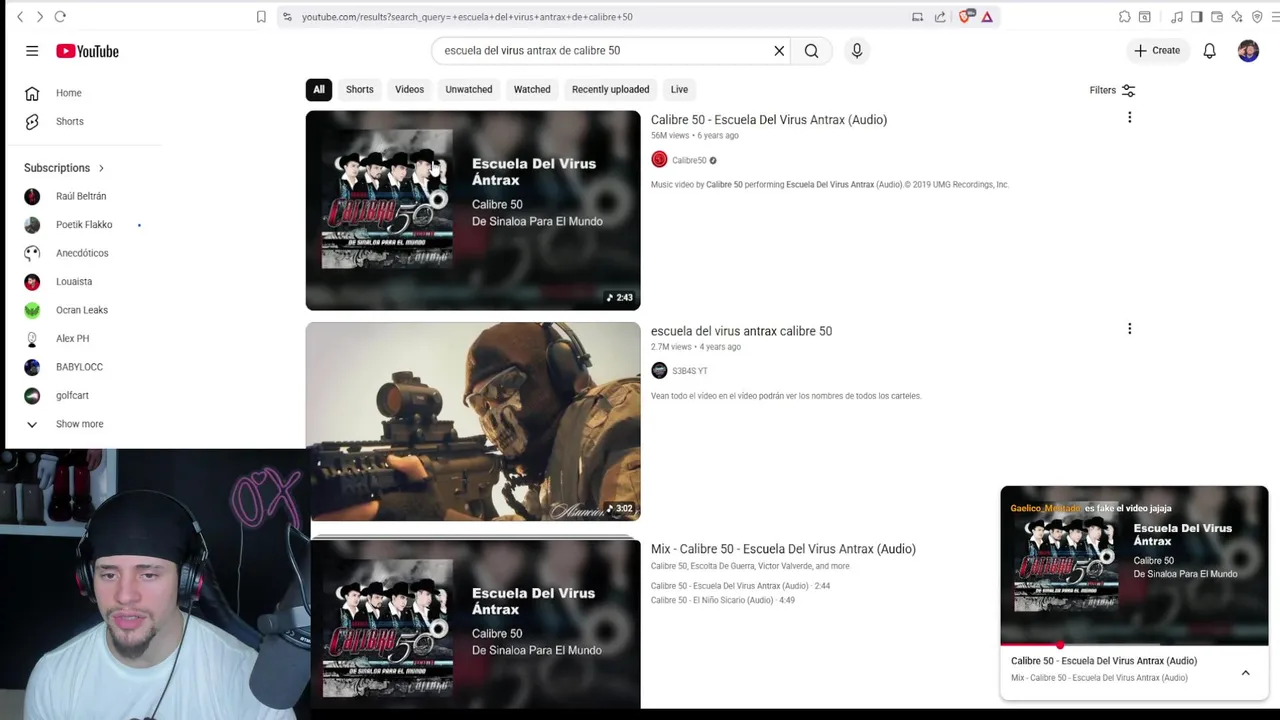The image size is (1280, 720).
Task: Run search with magnifying glass button
Action: (x=812, y=51)
